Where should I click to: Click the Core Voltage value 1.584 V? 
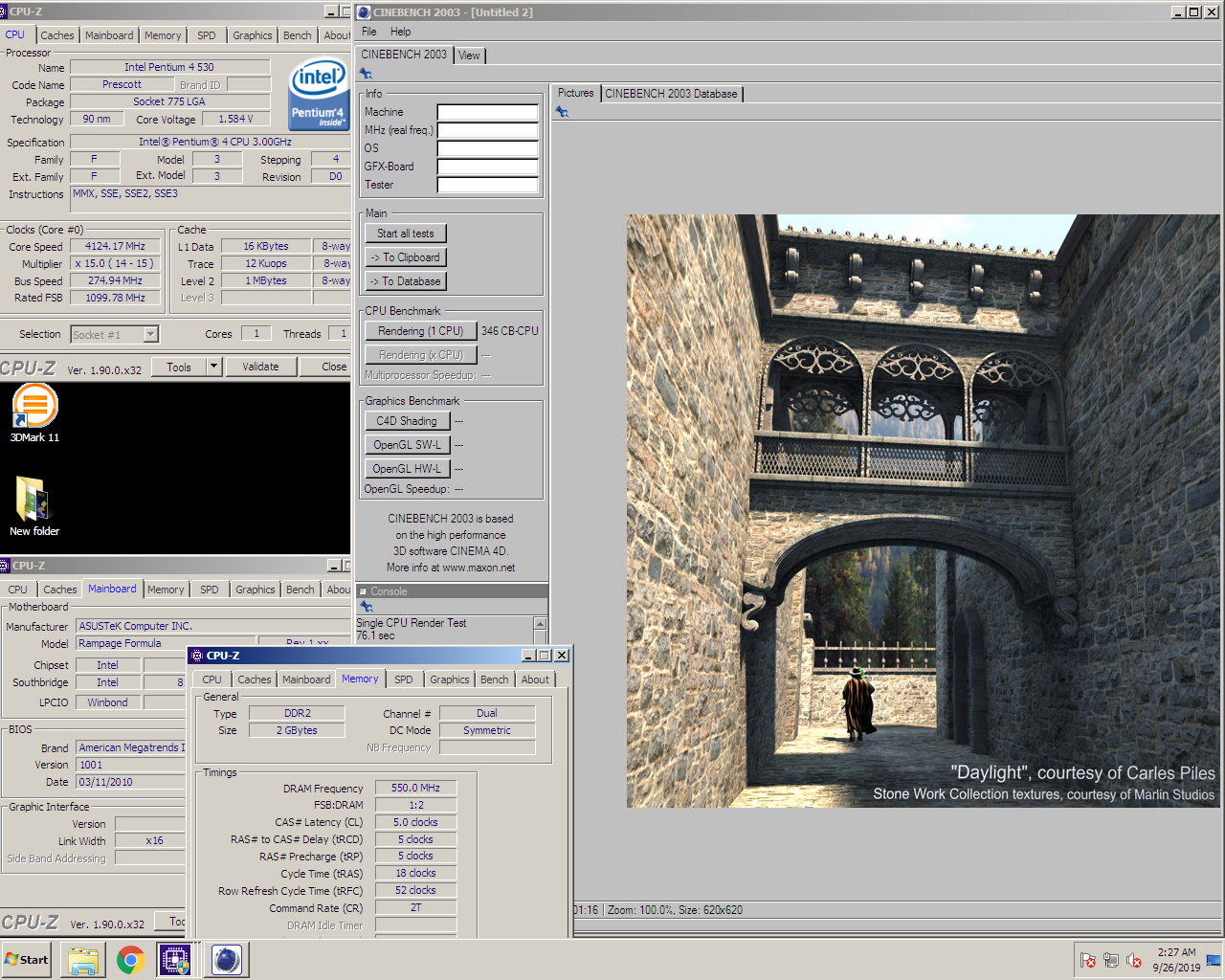point(235,119)
